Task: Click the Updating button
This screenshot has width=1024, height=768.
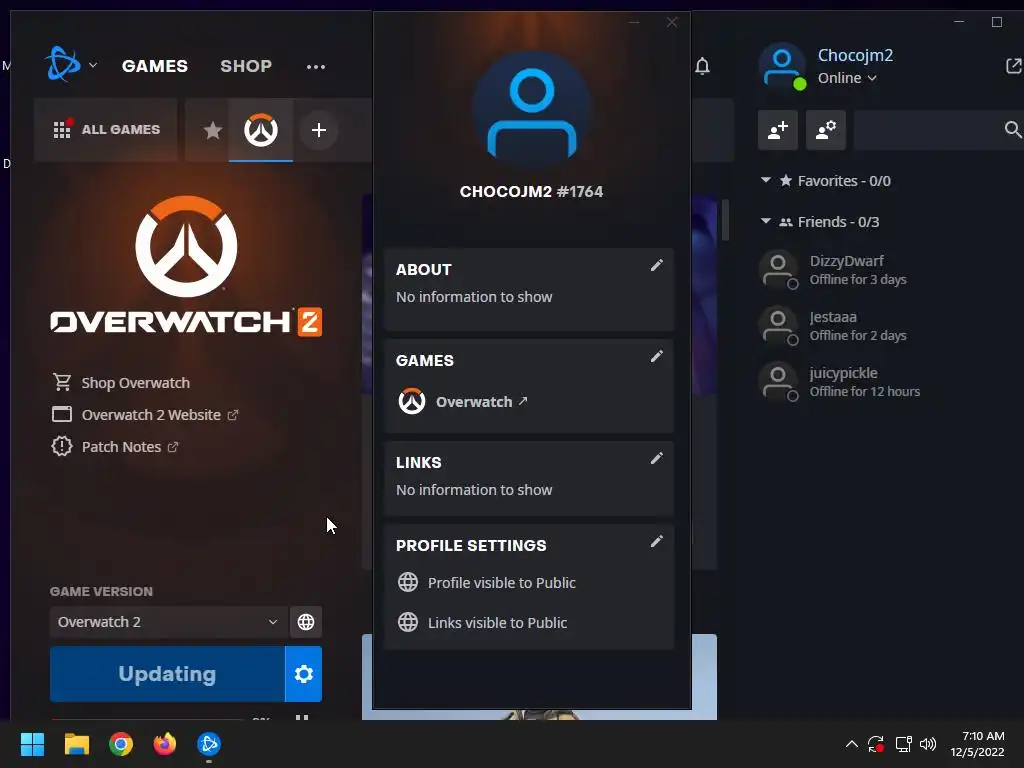Action: (x=167, y=673)
